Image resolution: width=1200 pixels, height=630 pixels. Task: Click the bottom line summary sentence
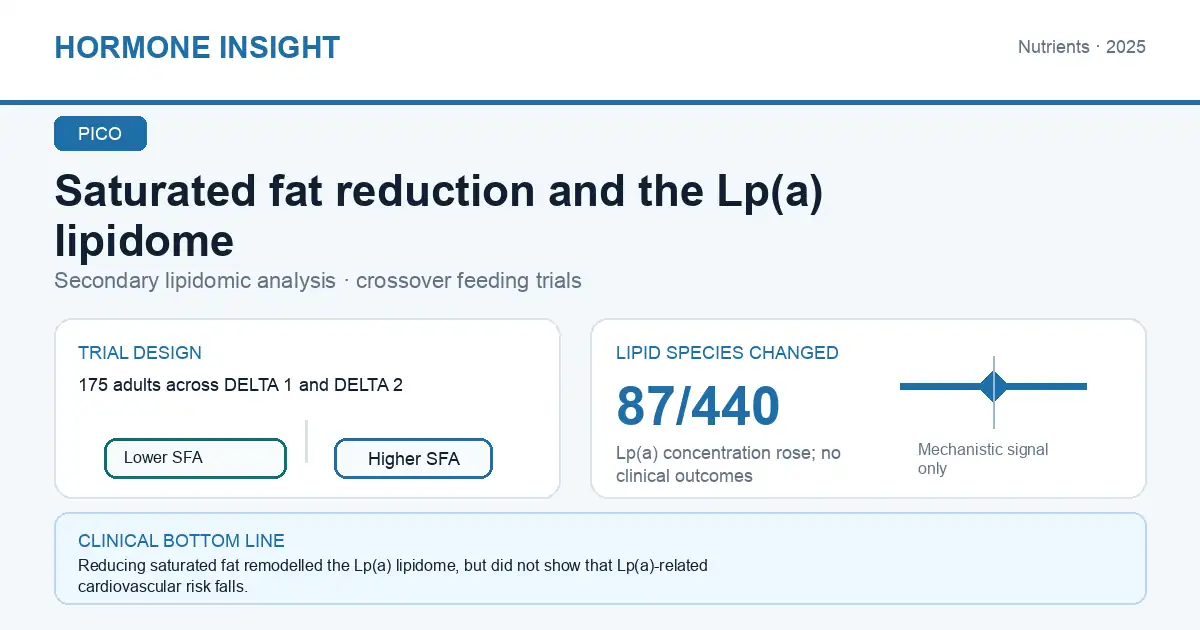tap(393, 577)
